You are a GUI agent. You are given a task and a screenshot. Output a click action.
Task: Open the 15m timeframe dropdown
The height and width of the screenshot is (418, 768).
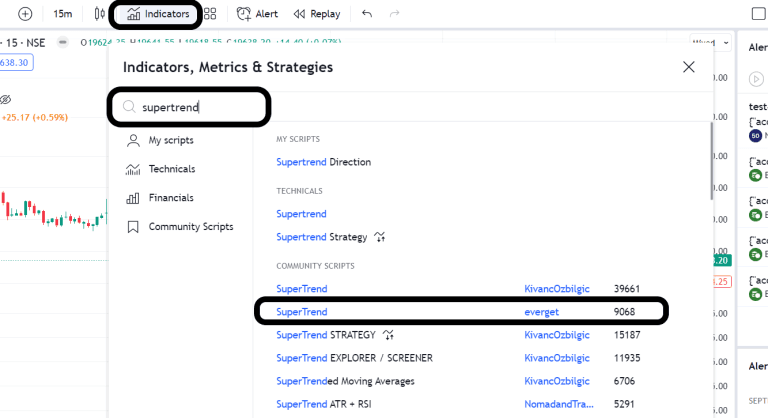62,14
